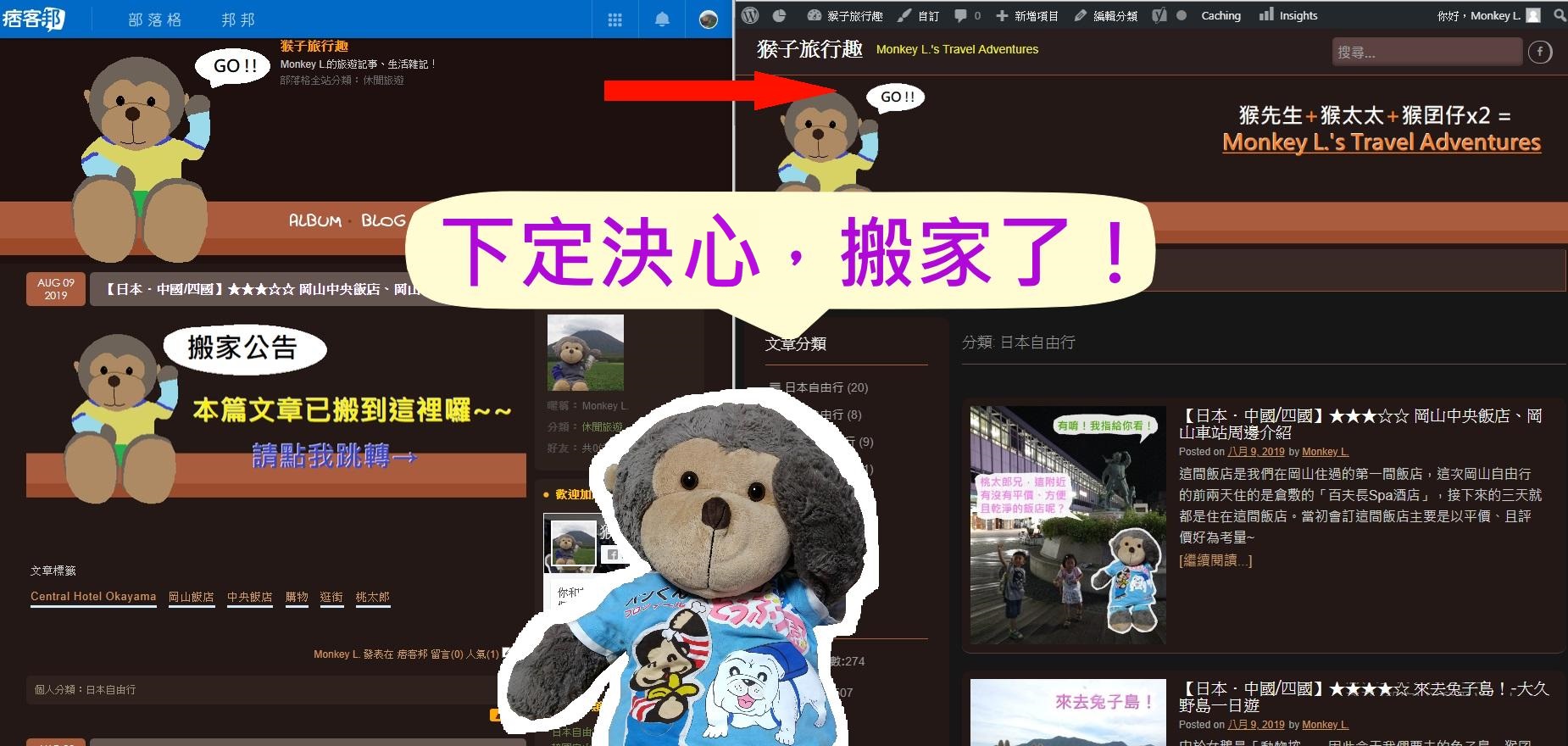
Task: Click the 留言(0) link under Pixnet post
Action: (x=447, y=654)
